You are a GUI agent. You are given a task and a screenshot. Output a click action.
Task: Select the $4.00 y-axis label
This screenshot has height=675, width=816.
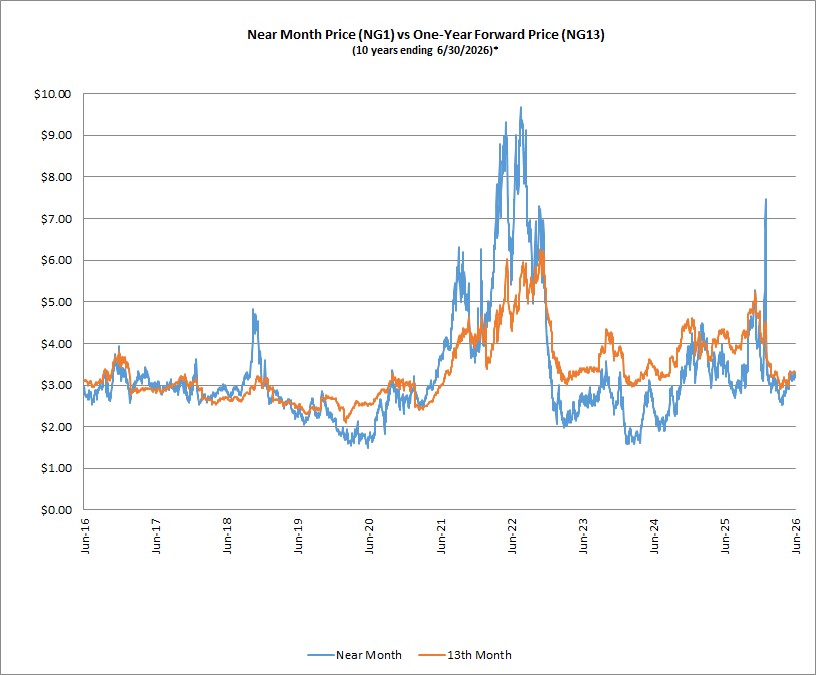[x=56, y=343]
